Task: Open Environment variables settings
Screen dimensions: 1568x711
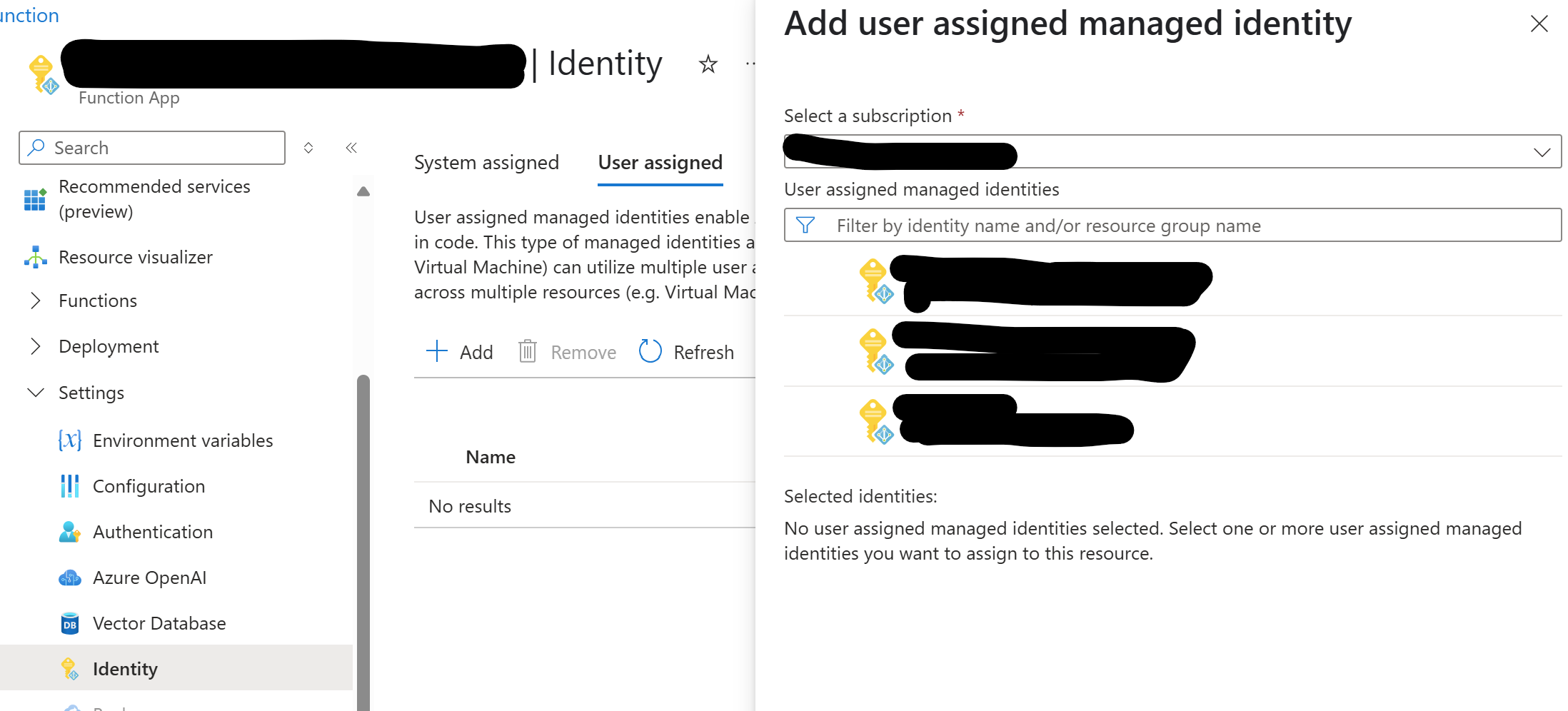Action: point(183,440)
